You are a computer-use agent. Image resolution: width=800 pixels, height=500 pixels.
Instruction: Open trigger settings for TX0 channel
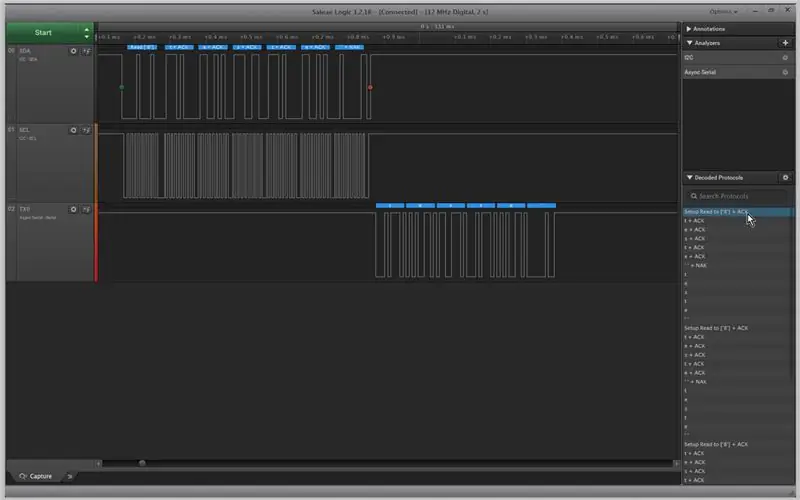(86, 209)
